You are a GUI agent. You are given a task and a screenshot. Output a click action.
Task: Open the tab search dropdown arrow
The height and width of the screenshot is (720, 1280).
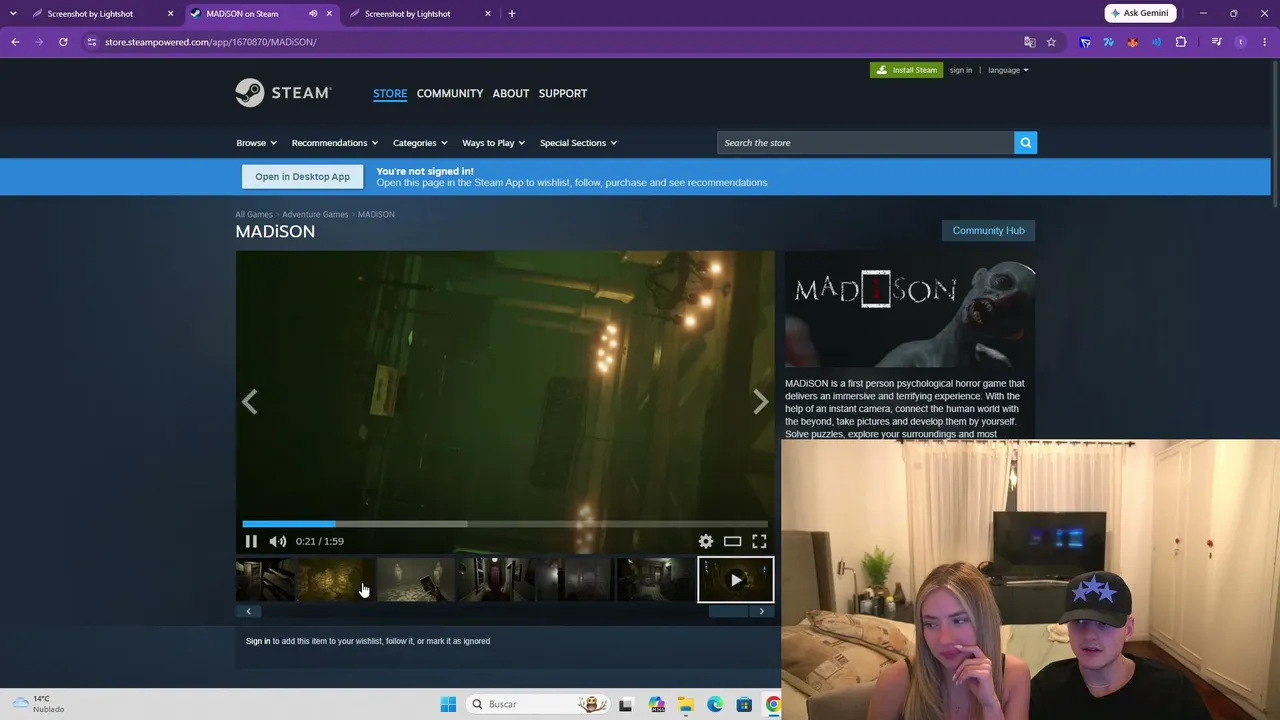click(13, 14)
